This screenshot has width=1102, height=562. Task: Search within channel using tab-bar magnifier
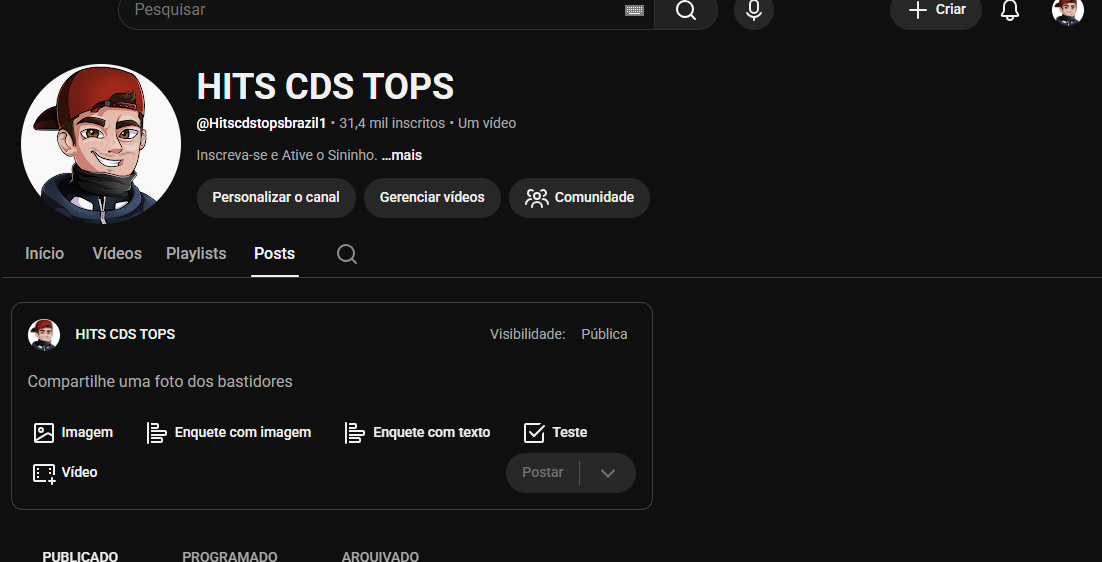pyautogui.click(x=346, y=254)
